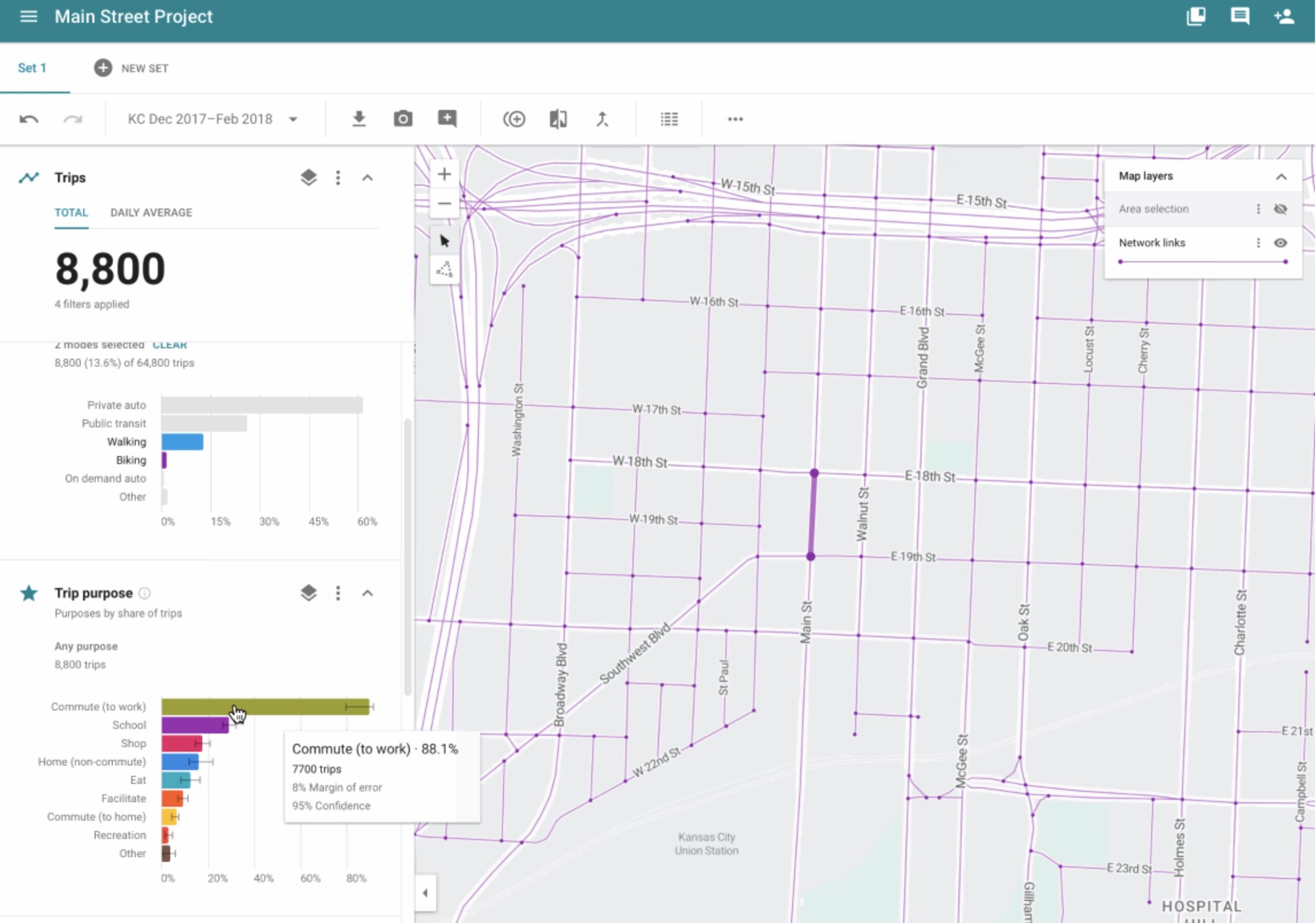Screen dimensions: 1316x923
Task: Hide the Network links layer
Action: pyautogui.click(x=1281, y=243)
